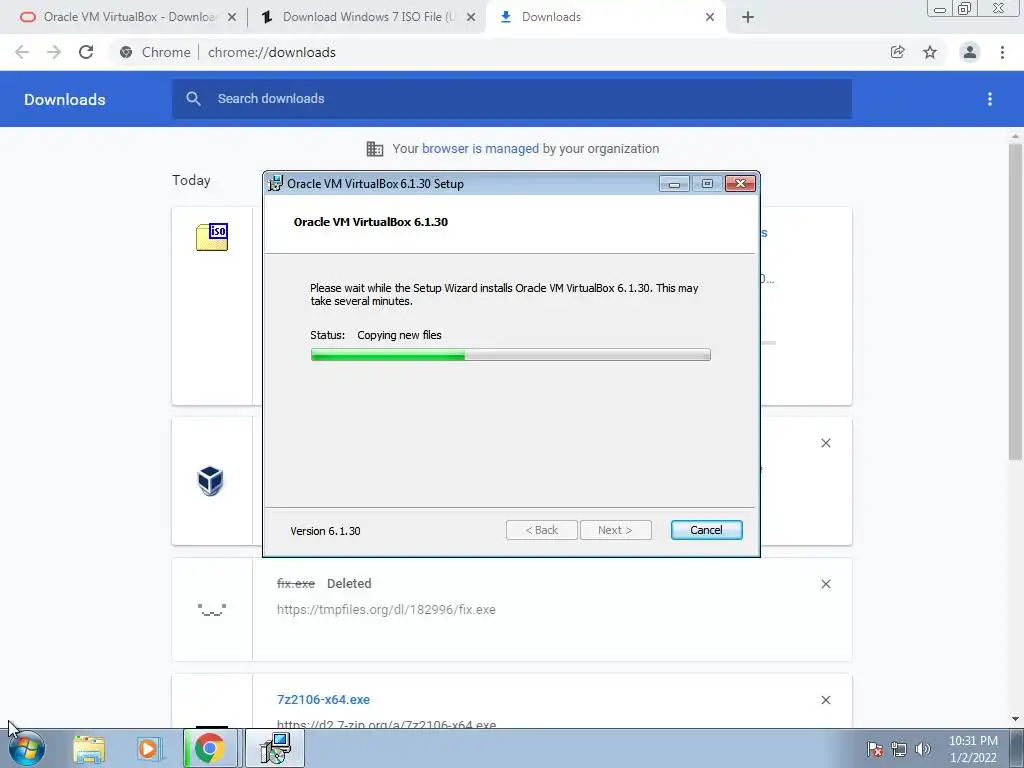Screen dimensions: 1024x768
Task: Click the managed organization building icon
Action: point(375,149)
